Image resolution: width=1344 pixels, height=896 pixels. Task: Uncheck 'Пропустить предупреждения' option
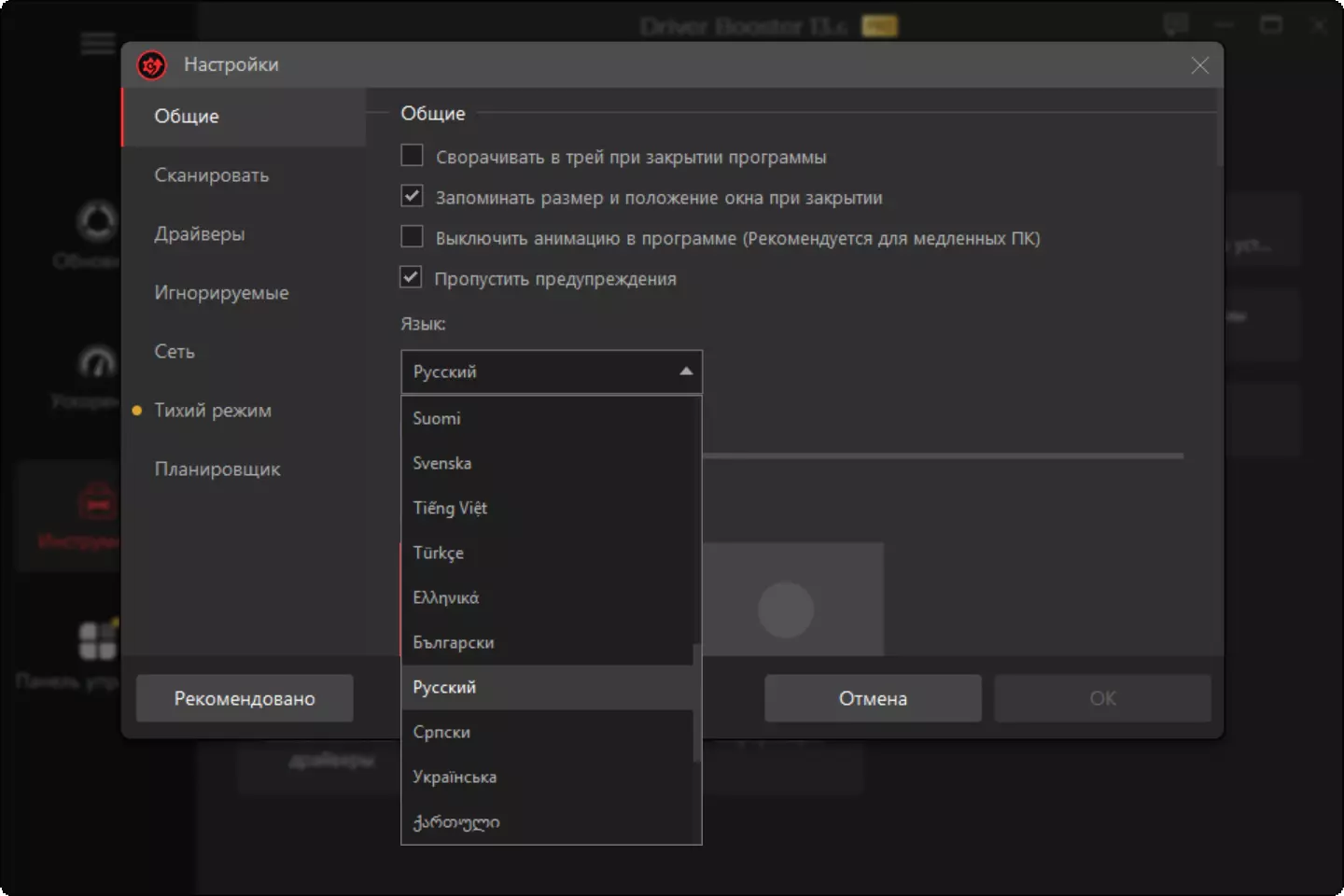412,277
